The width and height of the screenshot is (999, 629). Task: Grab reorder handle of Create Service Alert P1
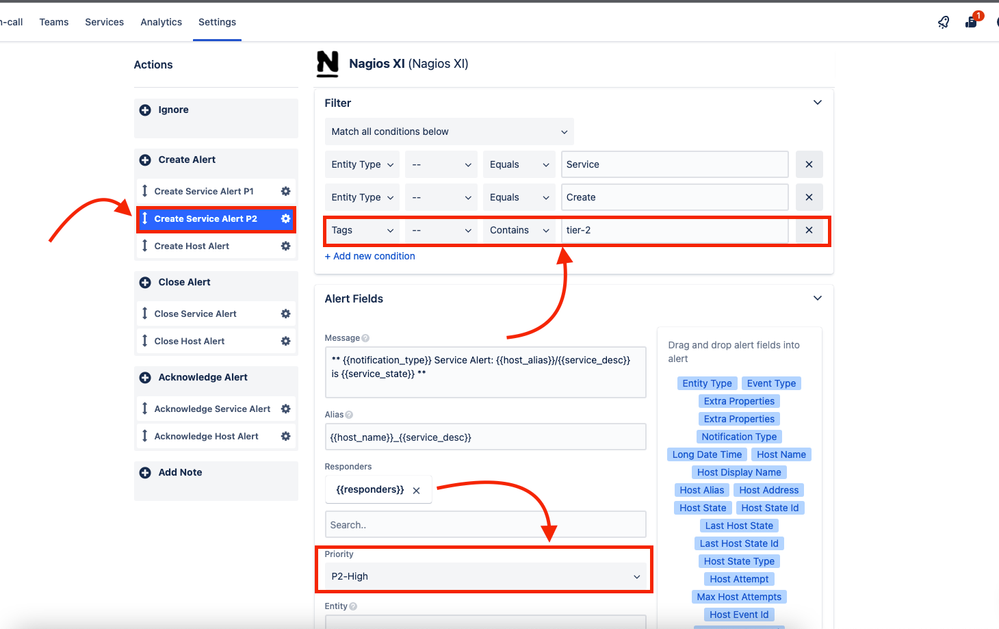coord(145,191)
